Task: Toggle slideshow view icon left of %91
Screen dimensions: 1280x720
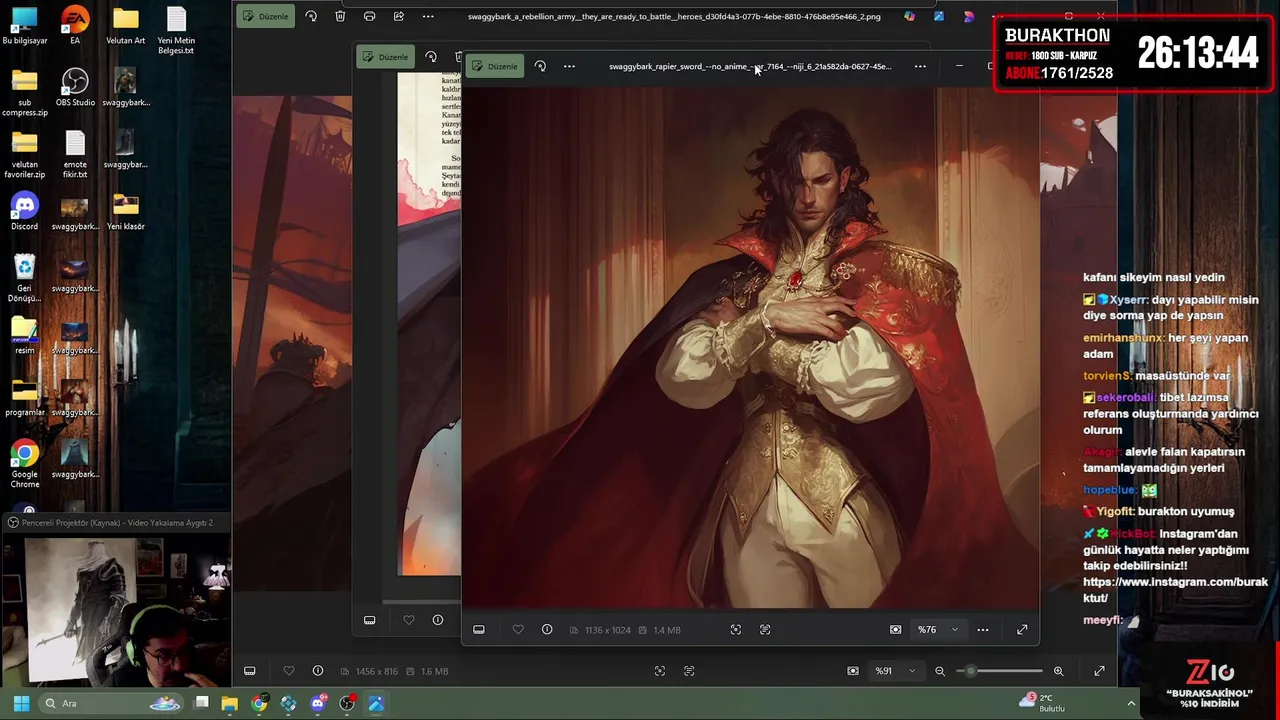Action: [853, 671]
